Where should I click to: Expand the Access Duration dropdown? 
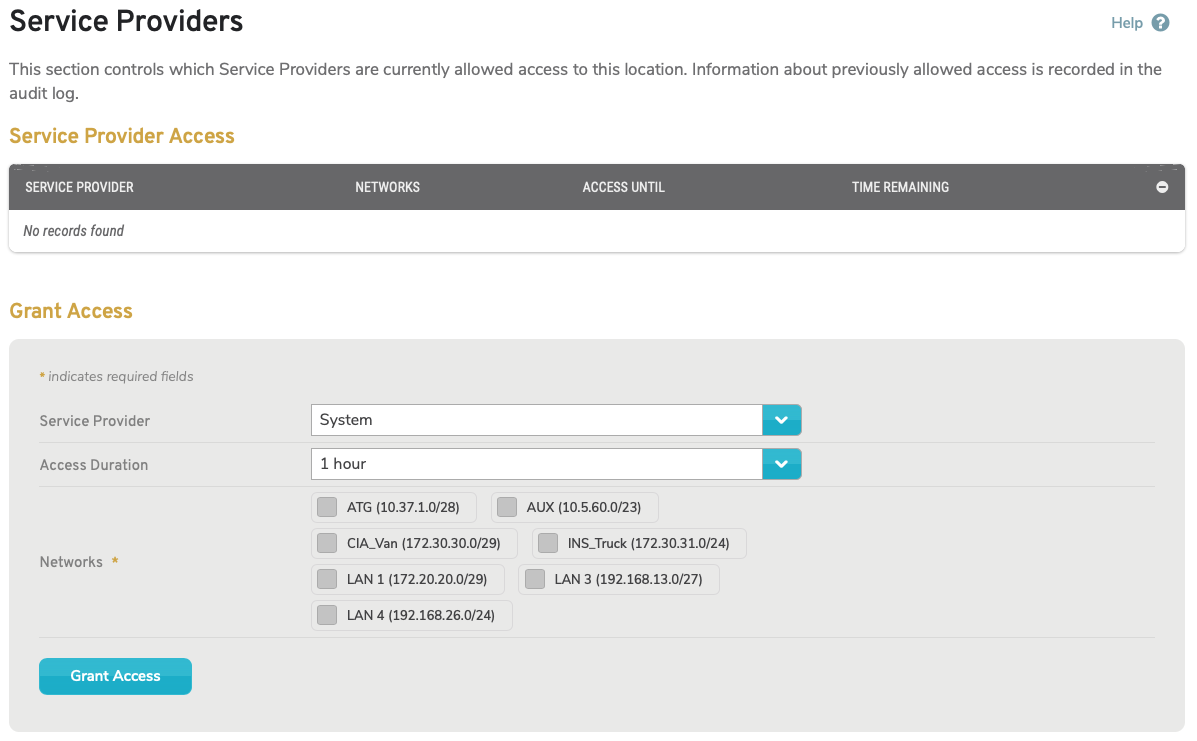point(782,464)
